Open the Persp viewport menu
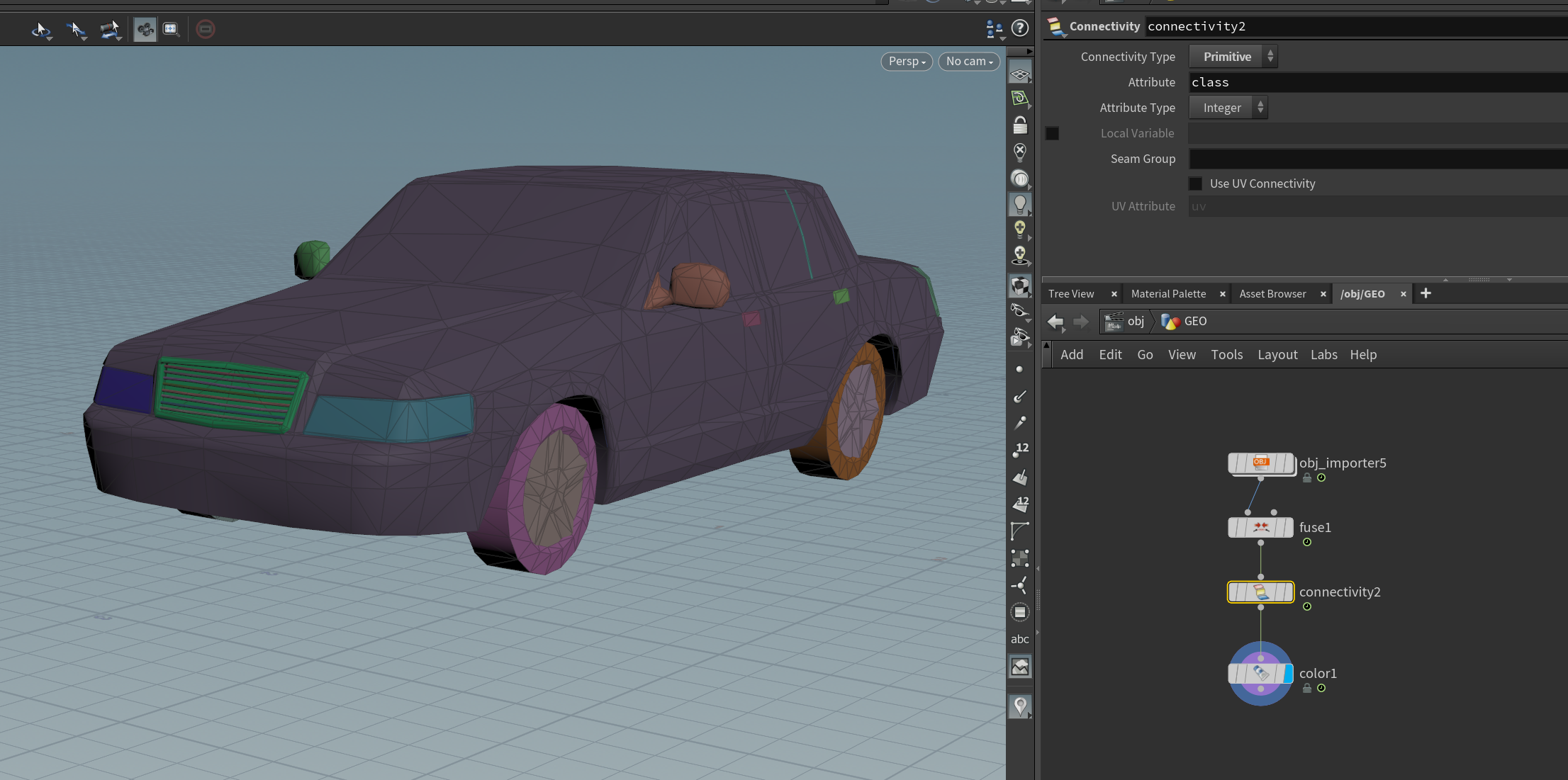 pyautogui.click(x=907, y=62)
